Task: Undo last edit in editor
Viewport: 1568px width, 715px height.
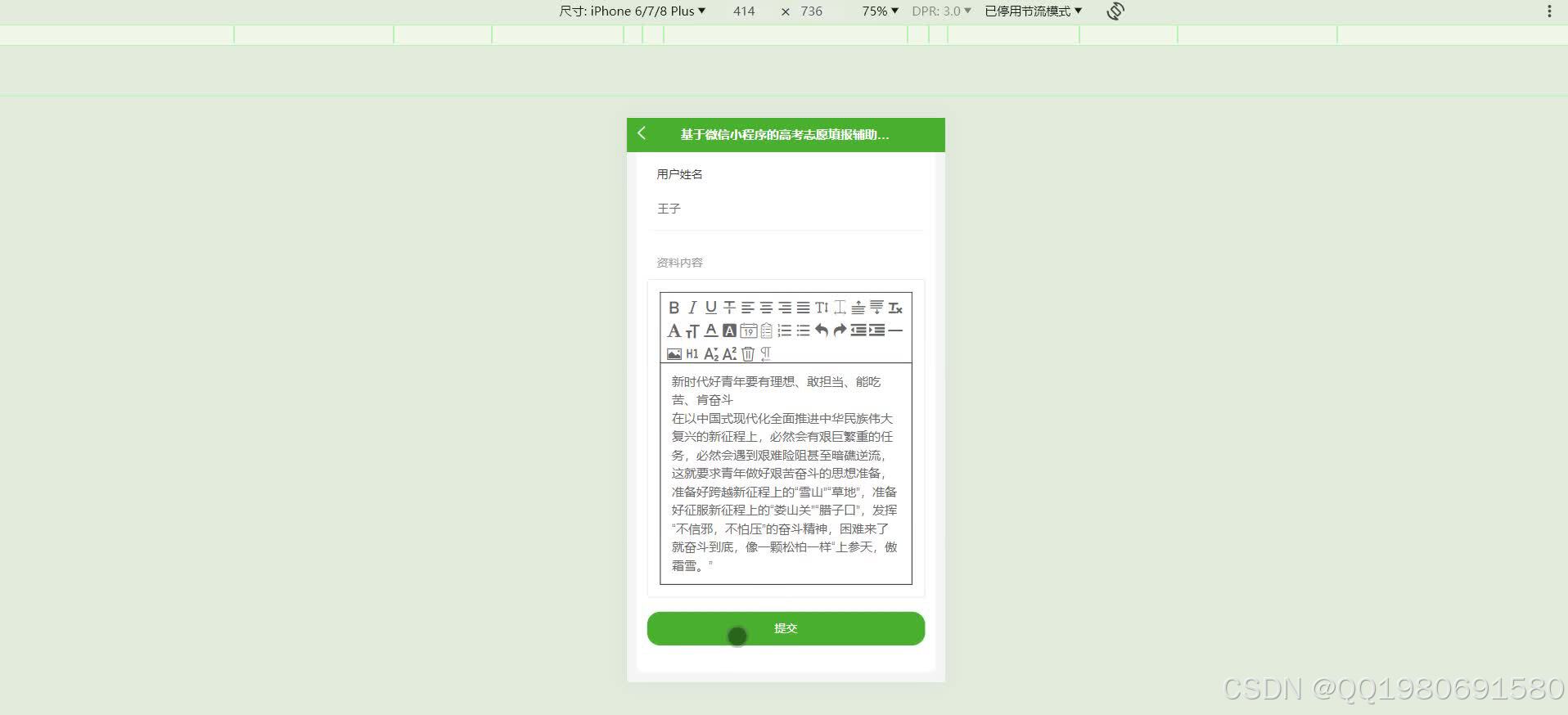Action: [x=822, y=331]
